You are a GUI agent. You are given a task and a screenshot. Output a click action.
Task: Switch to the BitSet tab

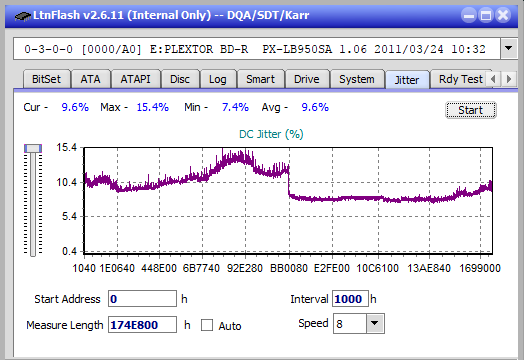click(x=46, y=79)
